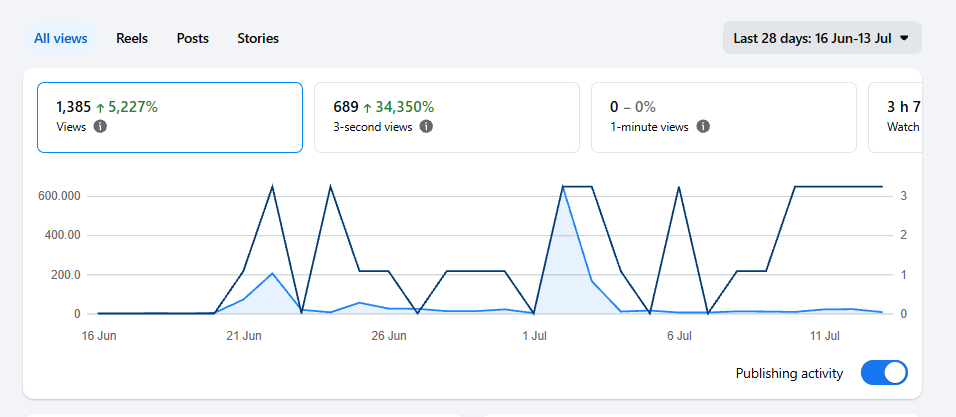Viewport: 956px width, 417px height.
Task: Turn off the Publishing activity toggle
Action: tap(884, 373)
